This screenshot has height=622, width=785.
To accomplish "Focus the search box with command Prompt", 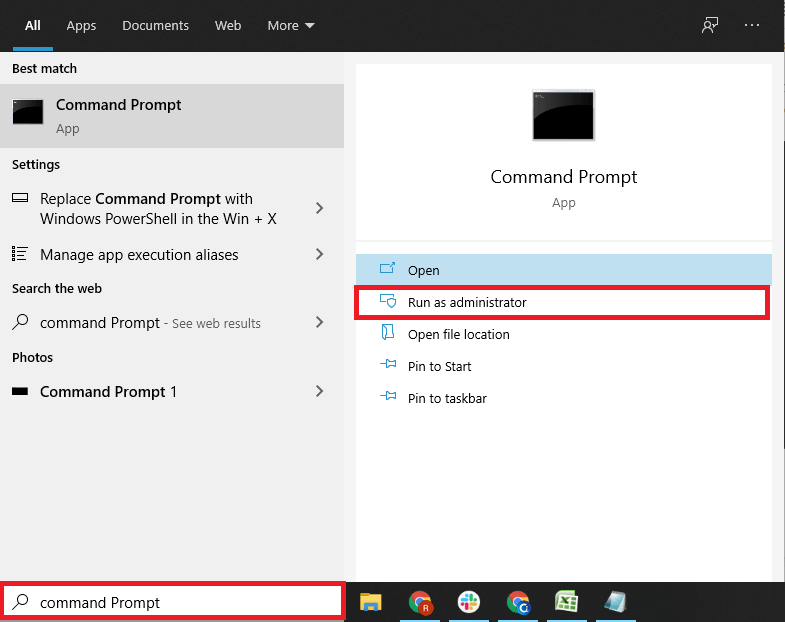I will pos(173,601).
